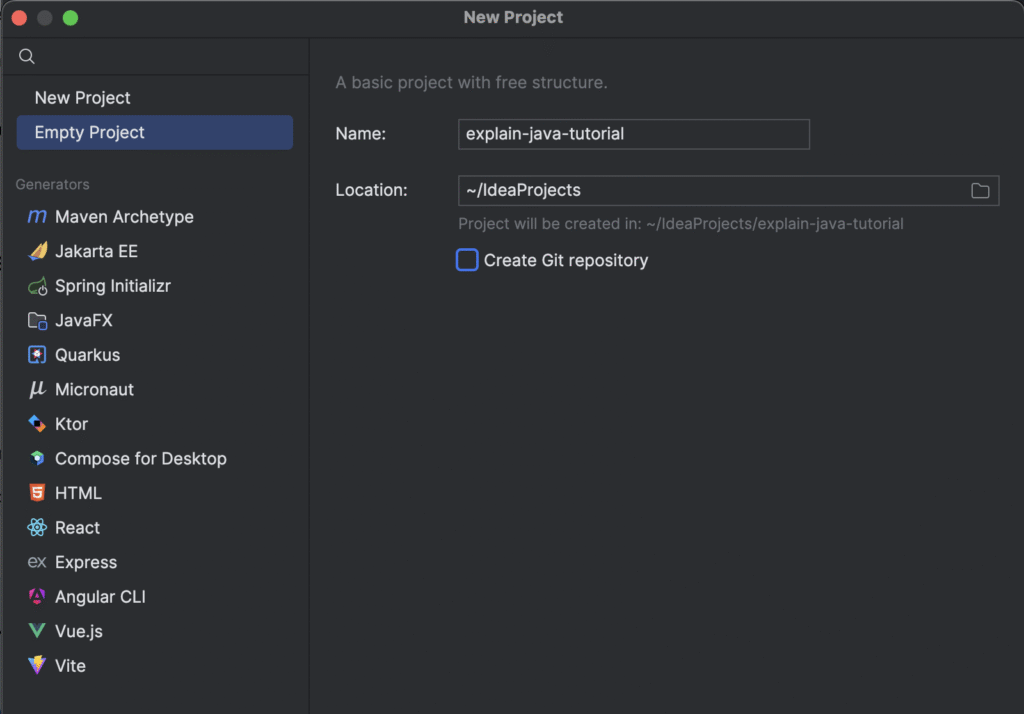The width and height of the screenshot is (1024, 714).
Task: Select the React atom icon
Action: (x=37, y=528)
